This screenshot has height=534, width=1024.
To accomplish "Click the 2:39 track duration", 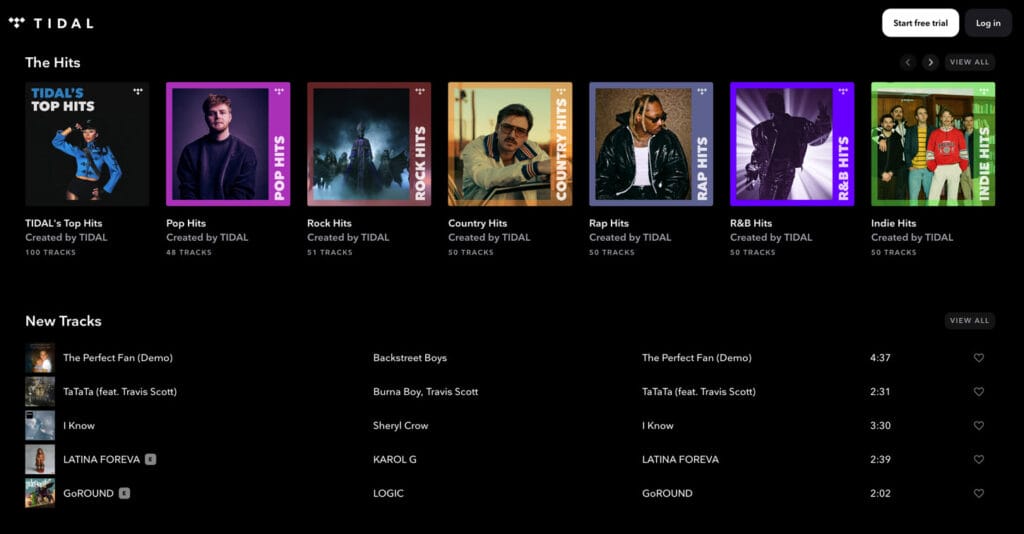I will [880, 460].
